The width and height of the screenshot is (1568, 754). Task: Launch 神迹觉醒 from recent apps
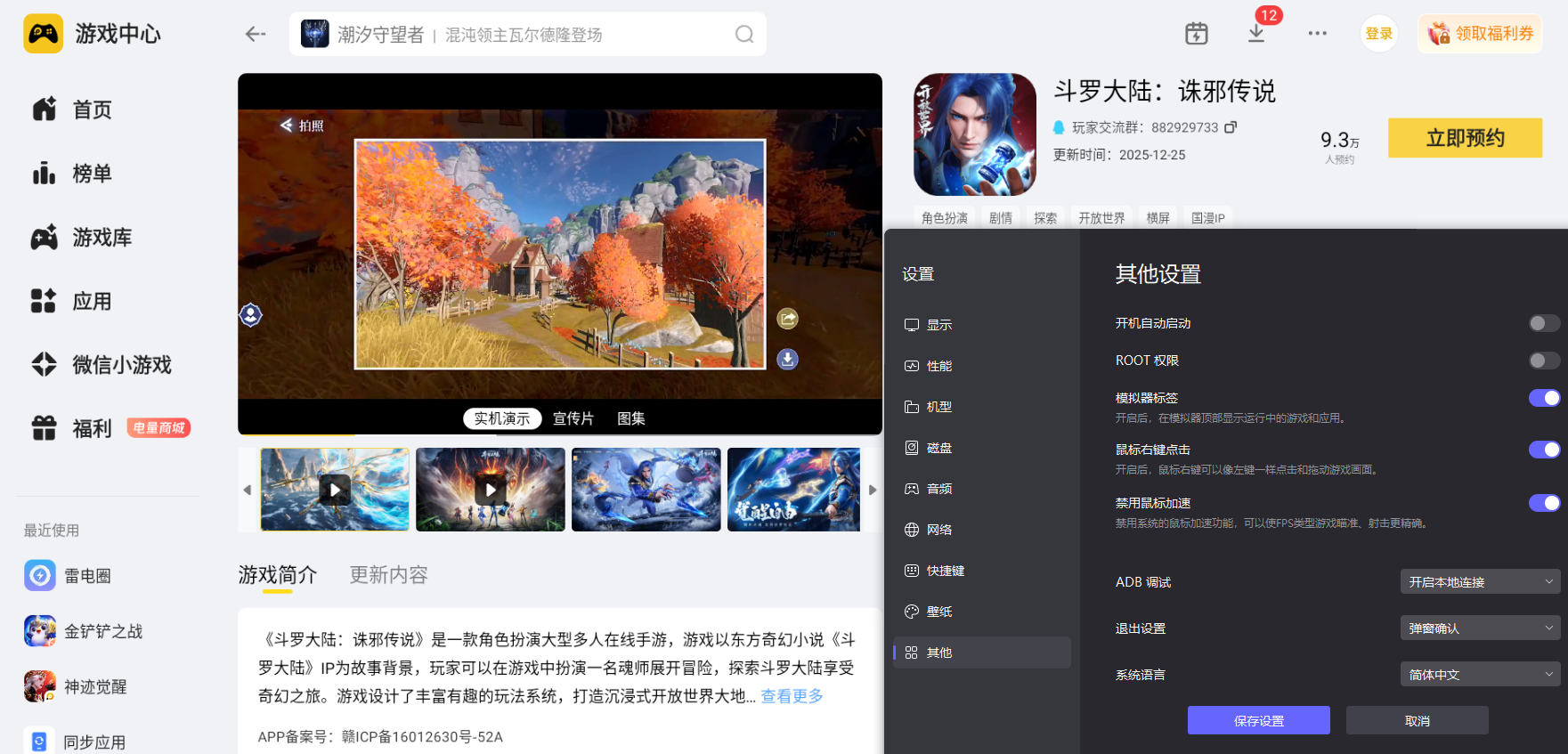coord(40,686)
